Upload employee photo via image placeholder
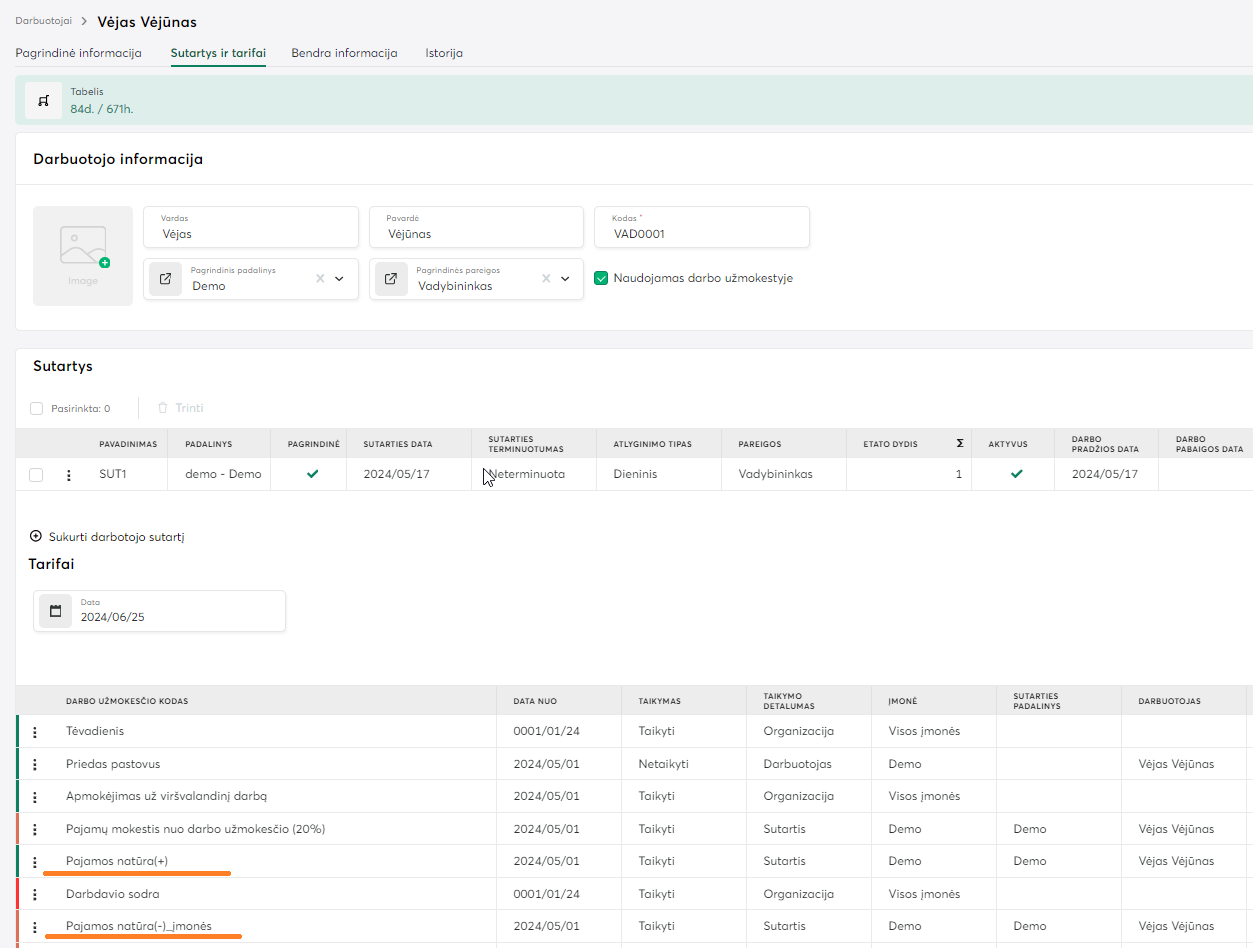This screenshot has height=948, width=1253. [x=83, y=255]
